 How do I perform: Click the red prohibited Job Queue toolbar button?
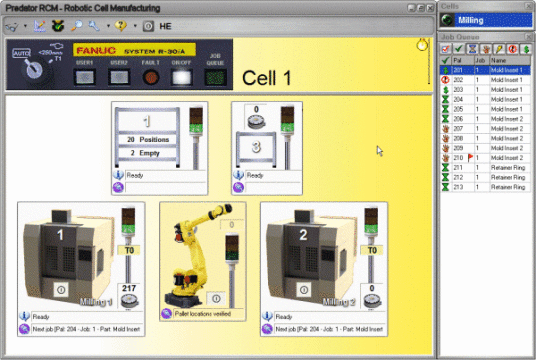(x=512, y=49)
